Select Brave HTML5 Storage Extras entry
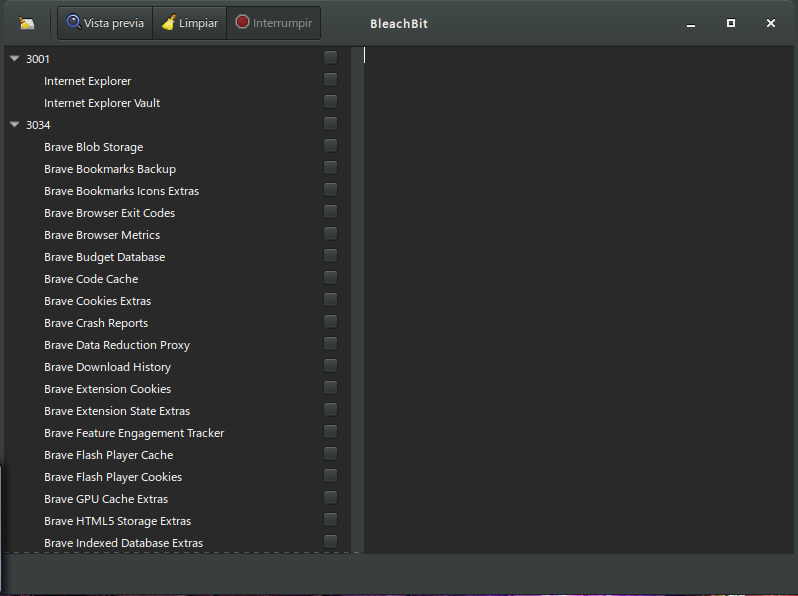 [x=118, y=521]
